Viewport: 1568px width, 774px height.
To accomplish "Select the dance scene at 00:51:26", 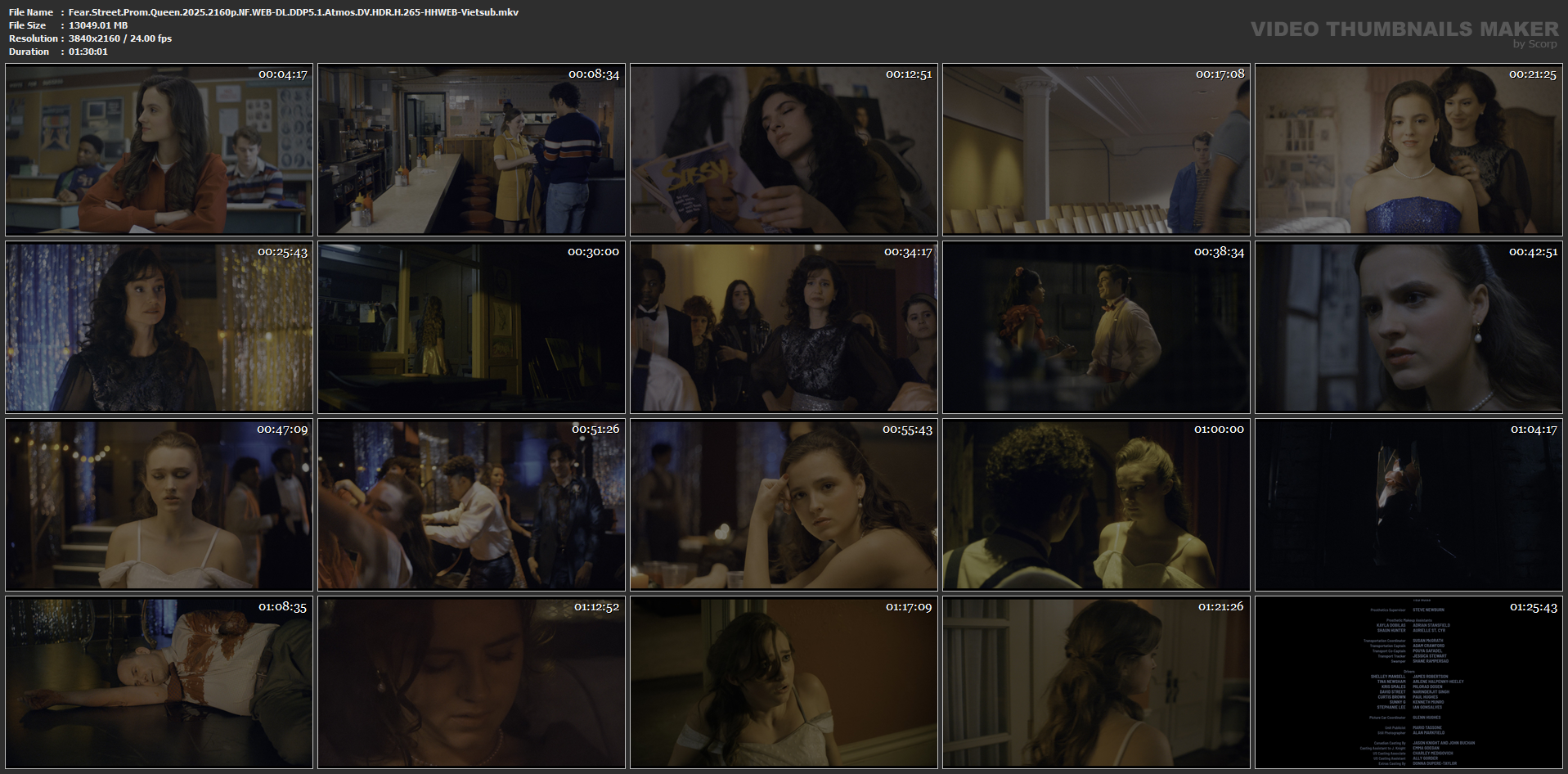I will (471, 505).
